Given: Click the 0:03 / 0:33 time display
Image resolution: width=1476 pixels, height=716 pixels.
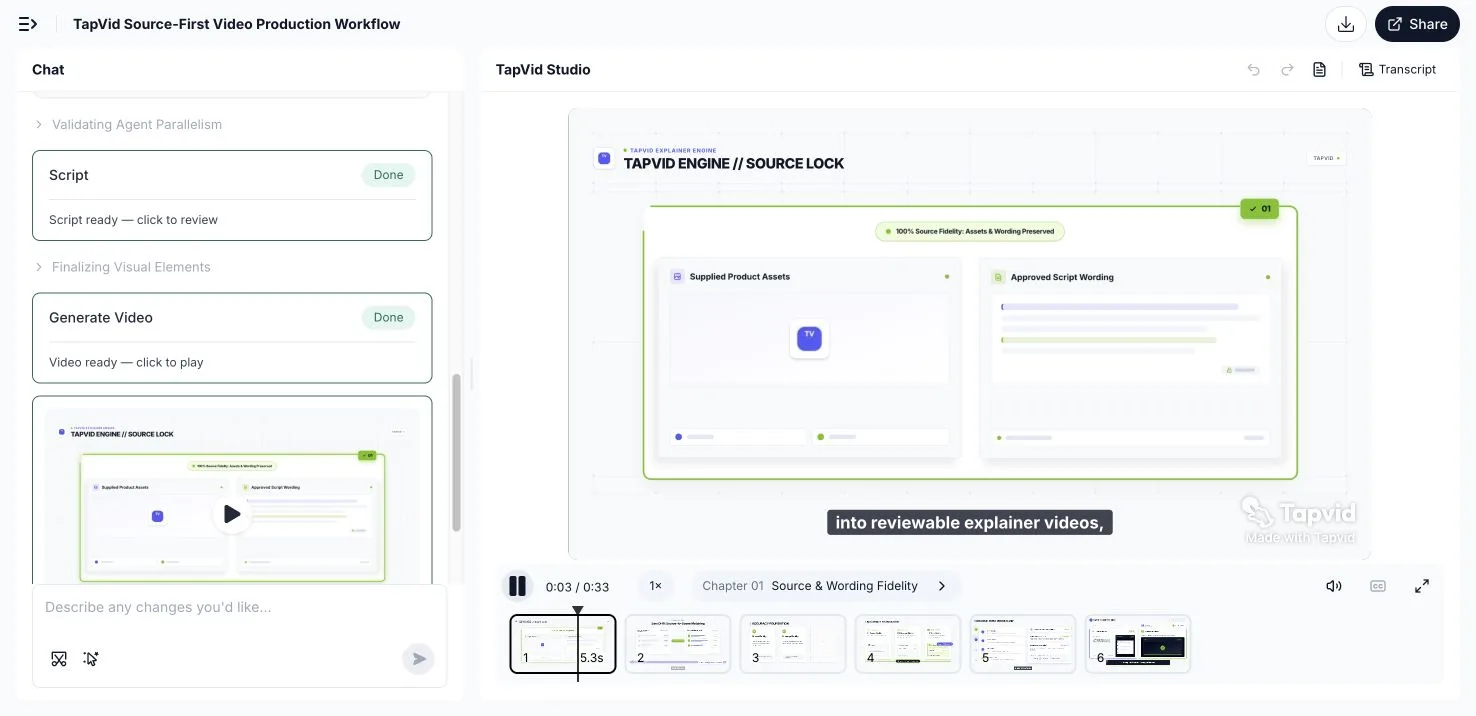Looking at the screenshot, I should [x=577, y=587].
